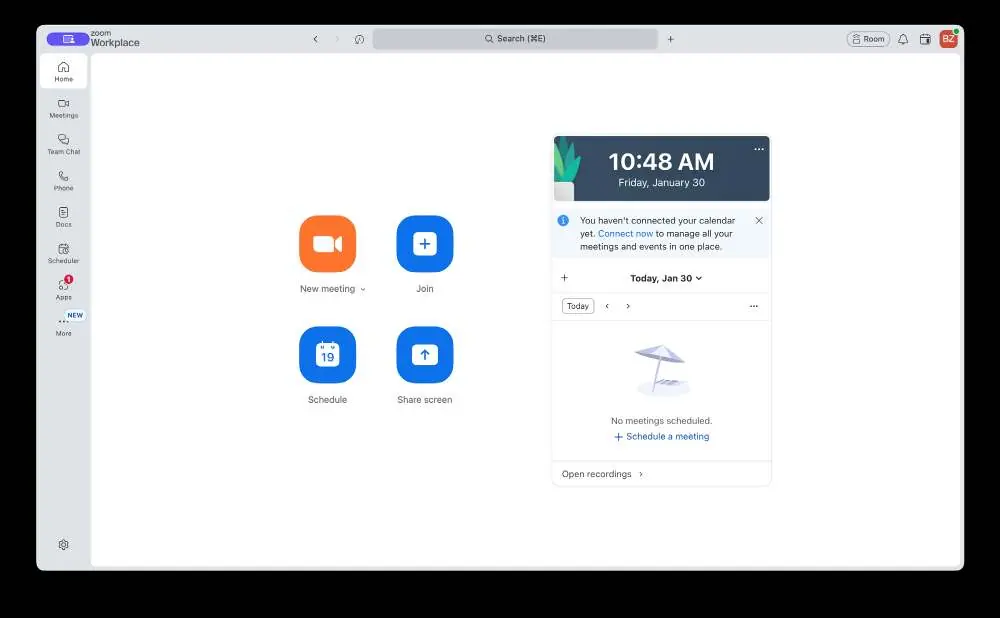Click the info icon in calendar notice
This screenshot has height=618, width=1000.
563,221
